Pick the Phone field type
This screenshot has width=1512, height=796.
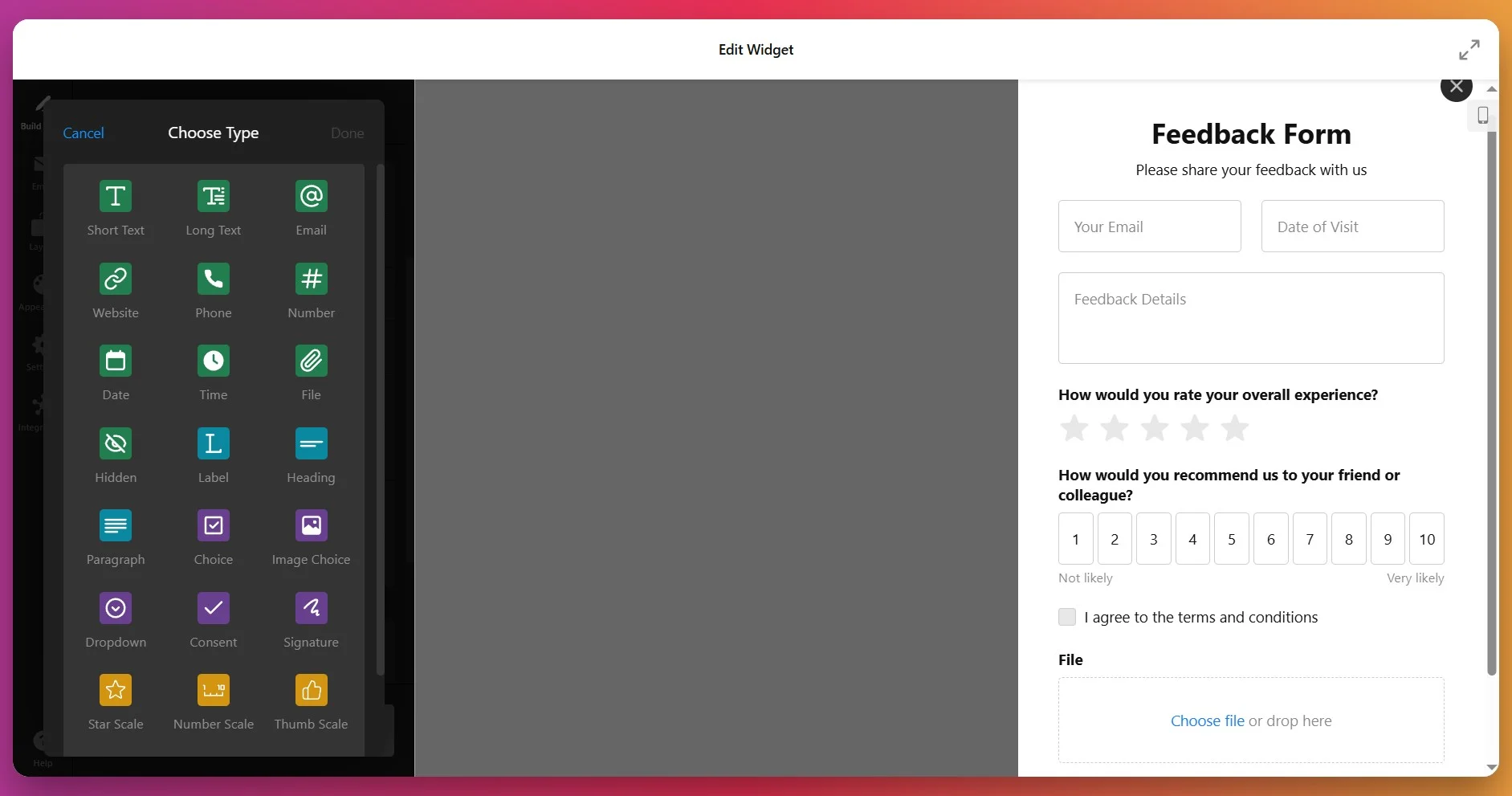click(213, 290)
